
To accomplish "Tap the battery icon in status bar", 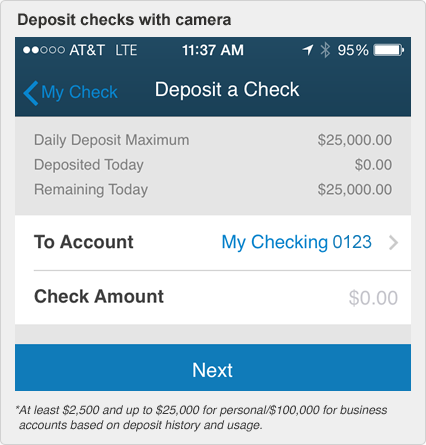I will pyautogui.click(x=389, y=50).
